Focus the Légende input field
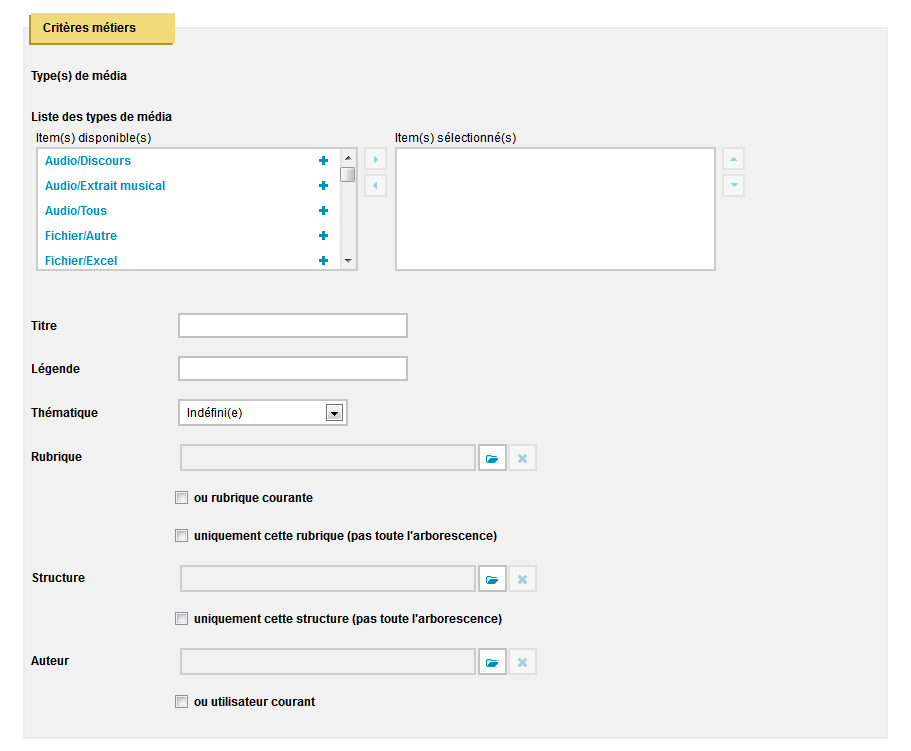 [x=293, y=369]
